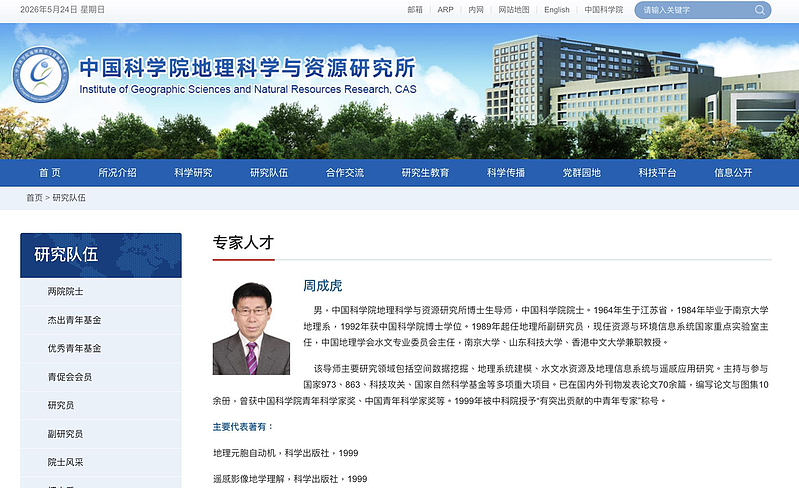Screen dimensions: 799x488
Task: Open the 邮箱 link in top bar
Action: pyautogui.click(x=415, y=10)
